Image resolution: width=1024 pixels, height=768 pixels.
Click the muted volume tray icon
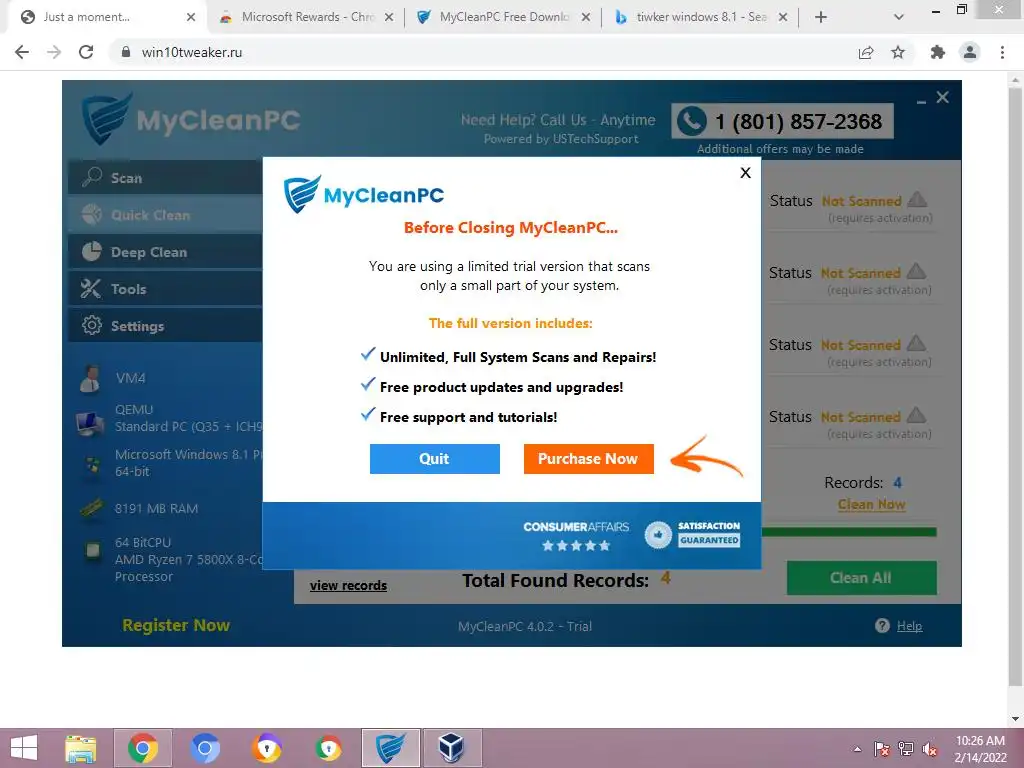[930, 749]
